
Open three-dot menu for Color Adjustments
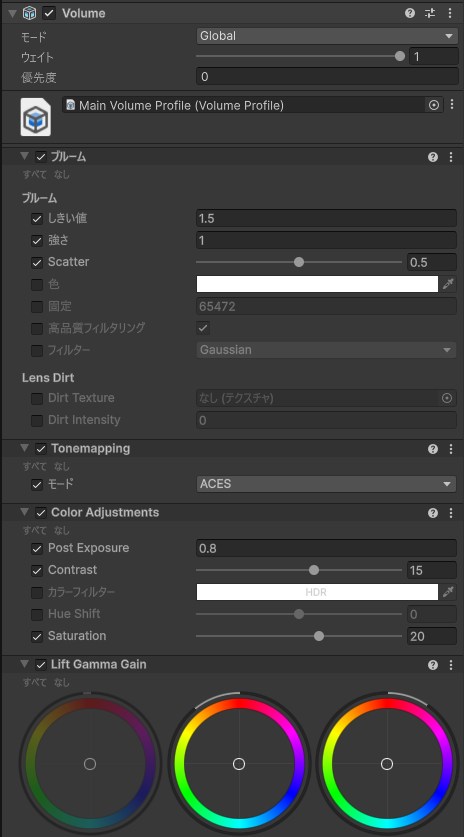[x=451, y=513]
